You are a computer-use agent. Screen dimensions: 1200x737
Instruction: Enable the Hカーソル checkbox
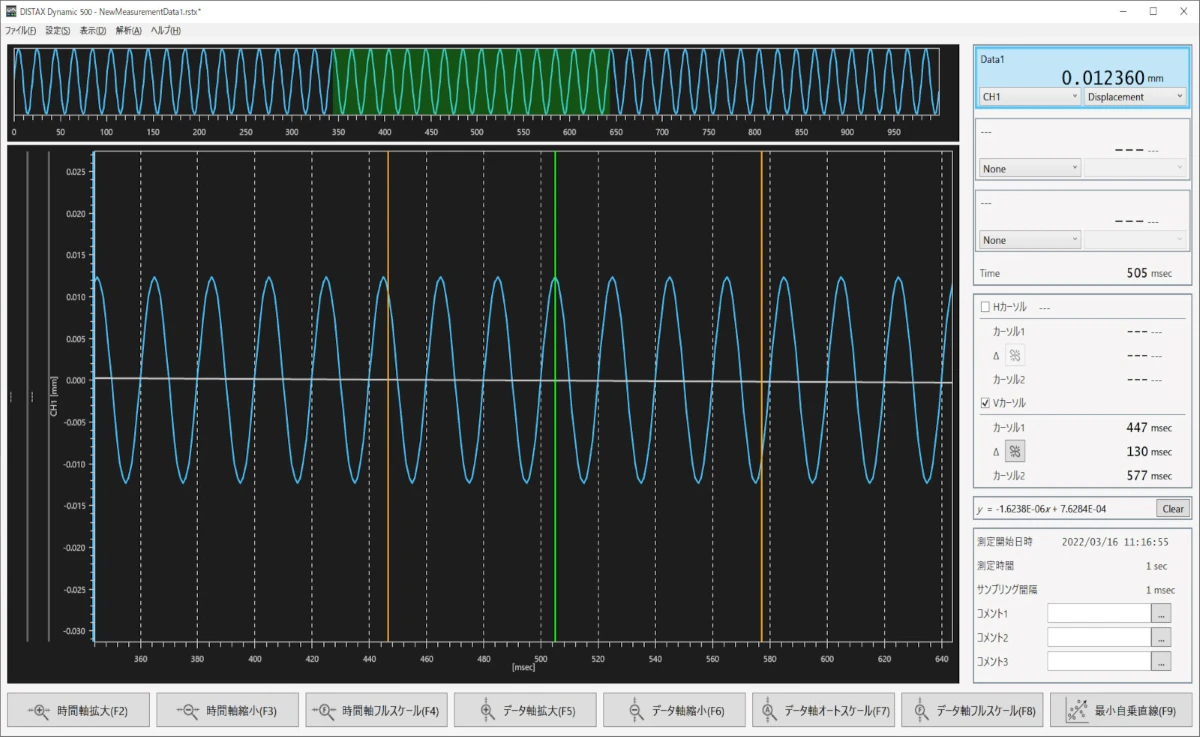pos(985,307)
